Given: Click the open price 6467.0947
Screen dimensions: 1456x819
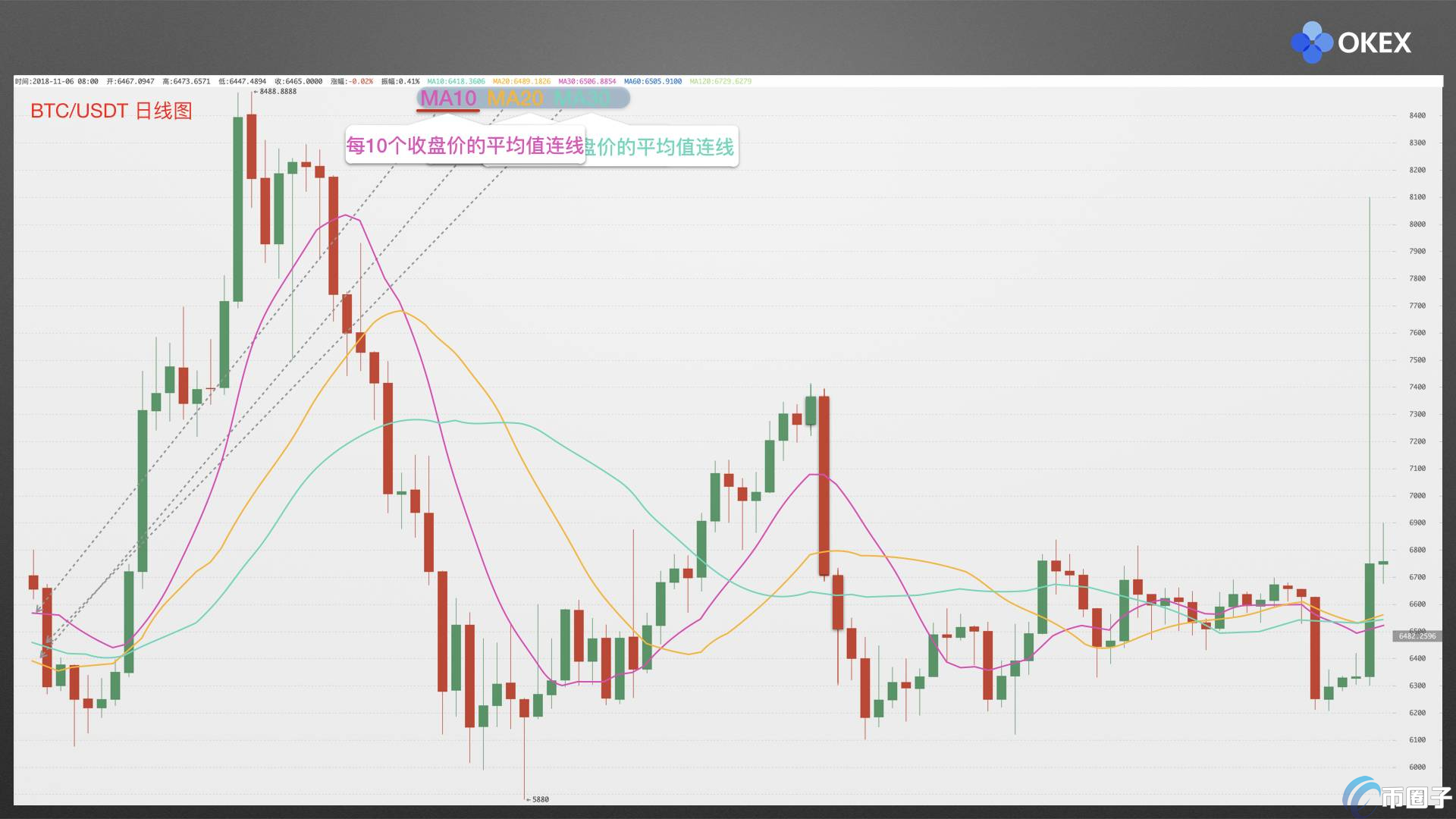Looking at the screenshot, I should pos(135,81).
